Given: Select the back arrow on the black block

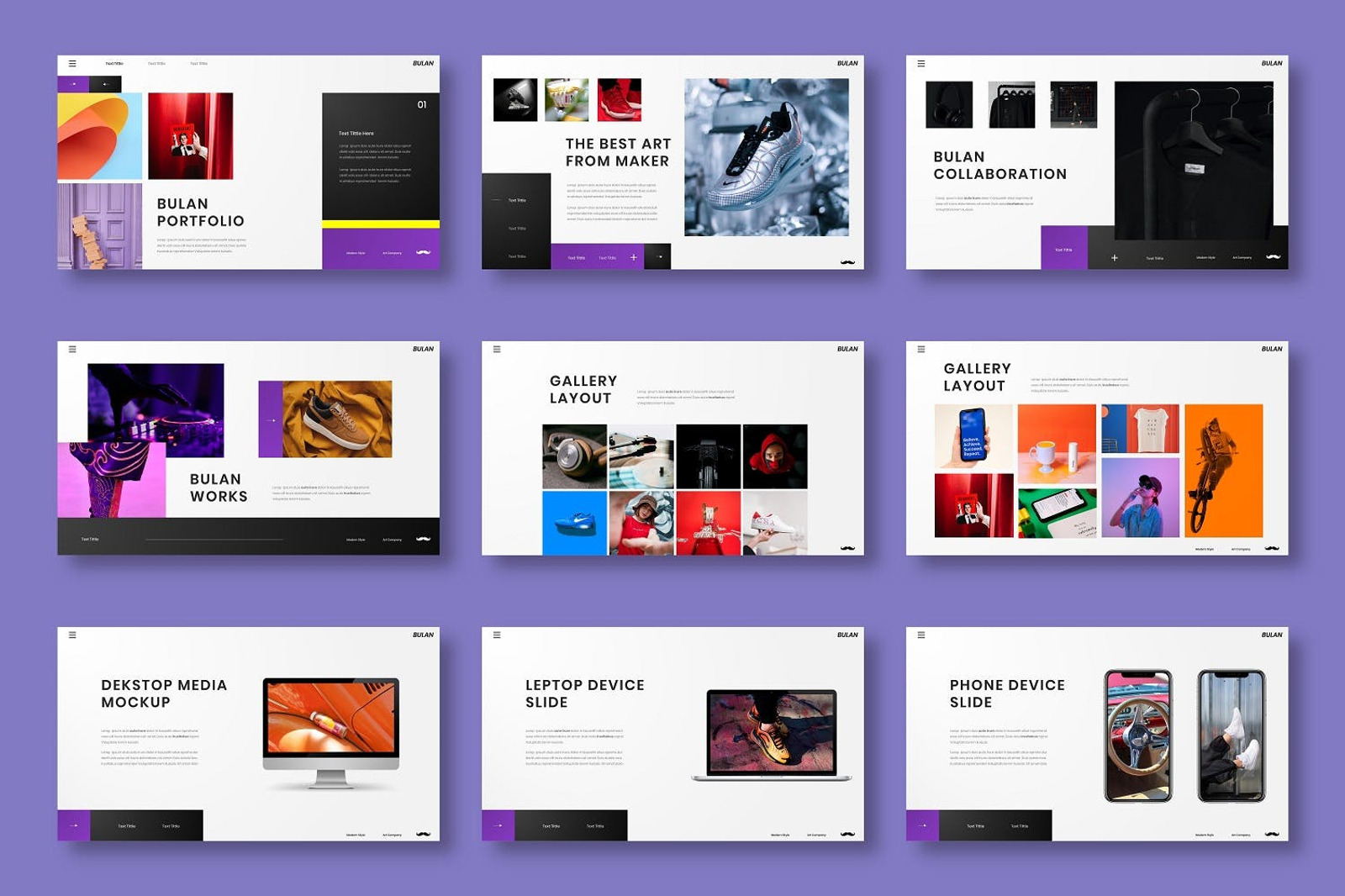Looking at the screenshot, I should point(106,85).
